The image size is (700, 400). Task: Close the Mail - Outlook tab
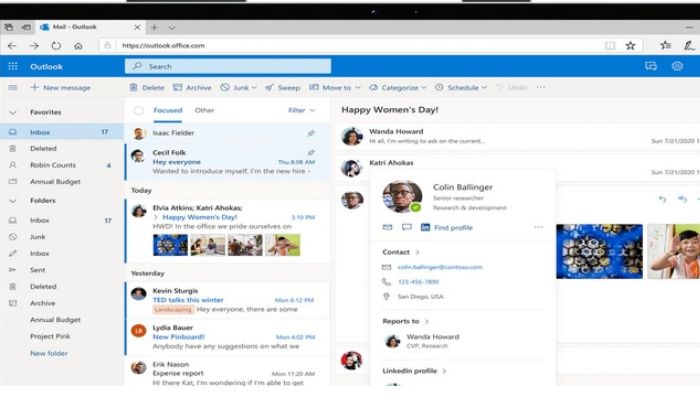pos(137,27)
